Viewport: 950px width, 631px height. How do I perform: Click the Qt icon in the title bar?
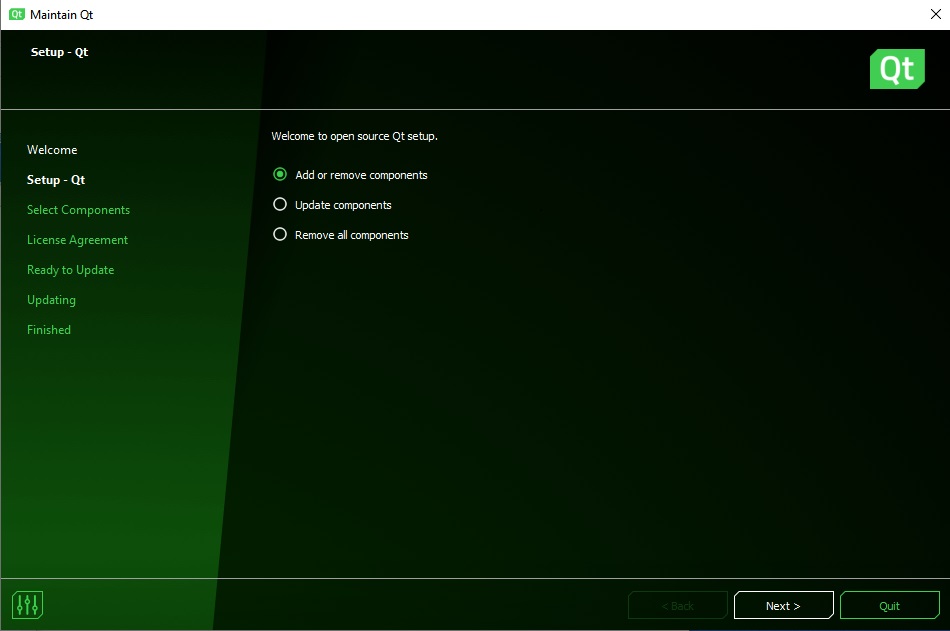(x=16, y=14)
